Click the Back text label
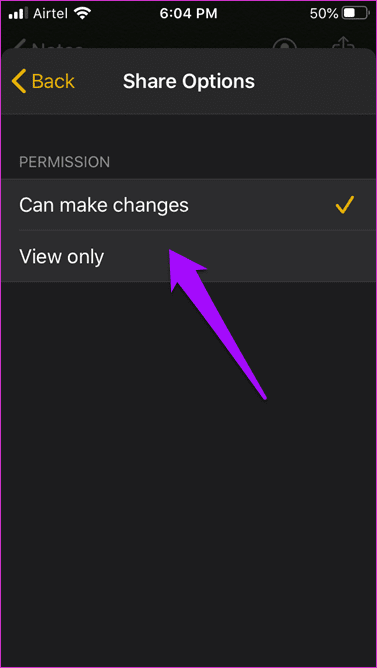Image resolution: width=377 pixels, height=668 pixels. [53, 81]
